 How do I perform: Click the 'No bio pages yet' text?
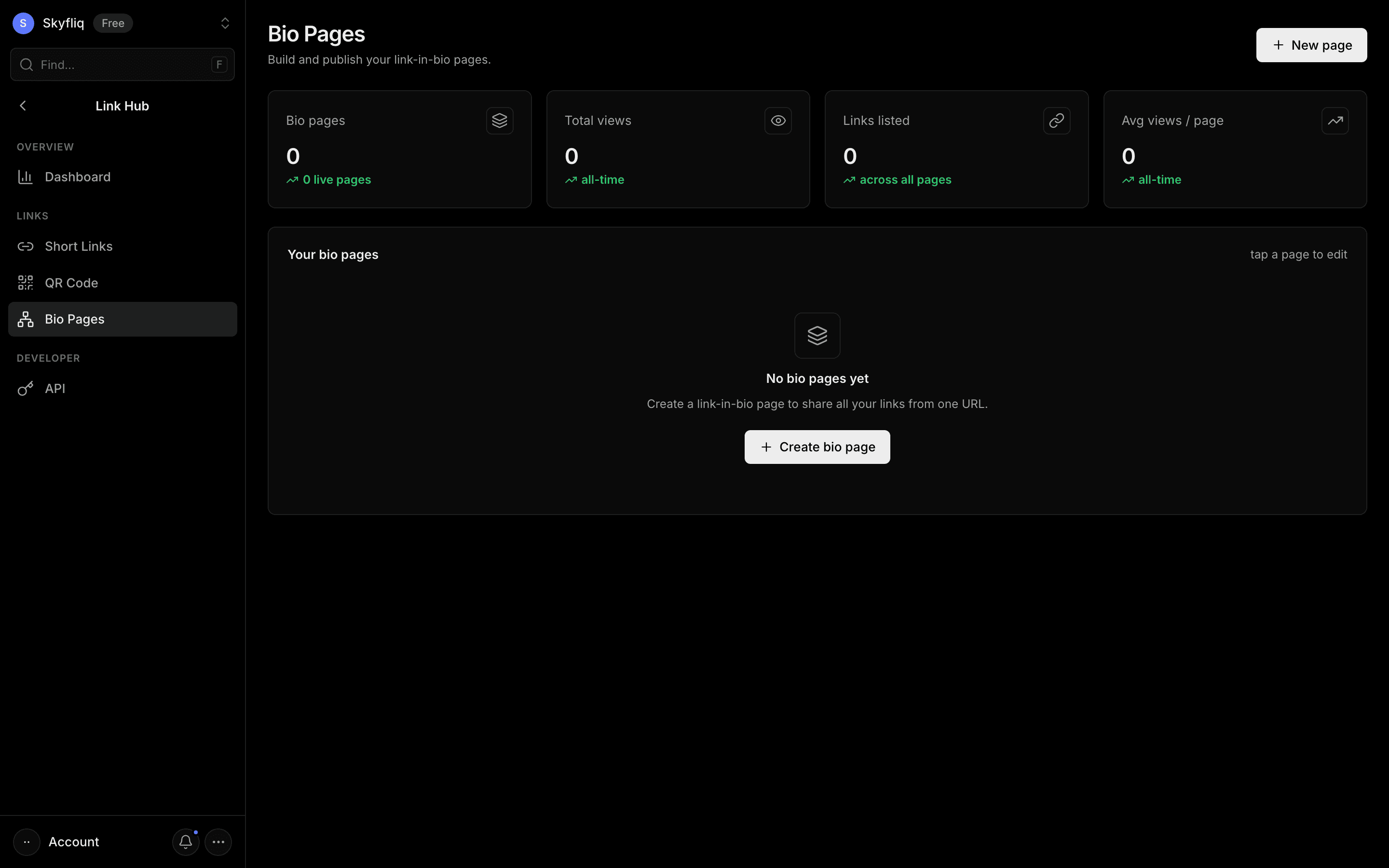[x=817, y=379]
